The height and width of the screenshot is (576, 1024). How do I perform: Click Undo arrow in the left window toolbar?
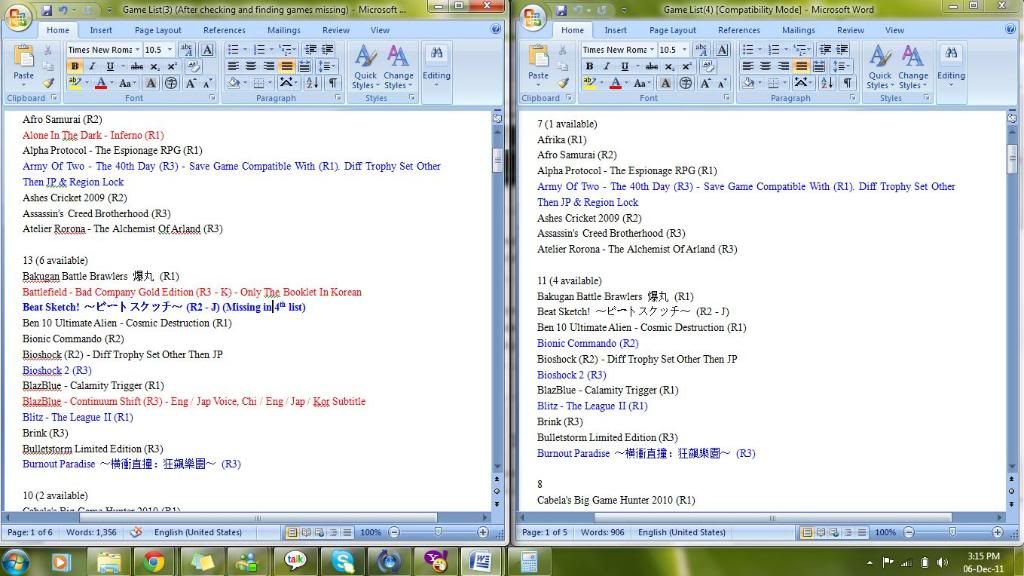[x=62, y=9]
